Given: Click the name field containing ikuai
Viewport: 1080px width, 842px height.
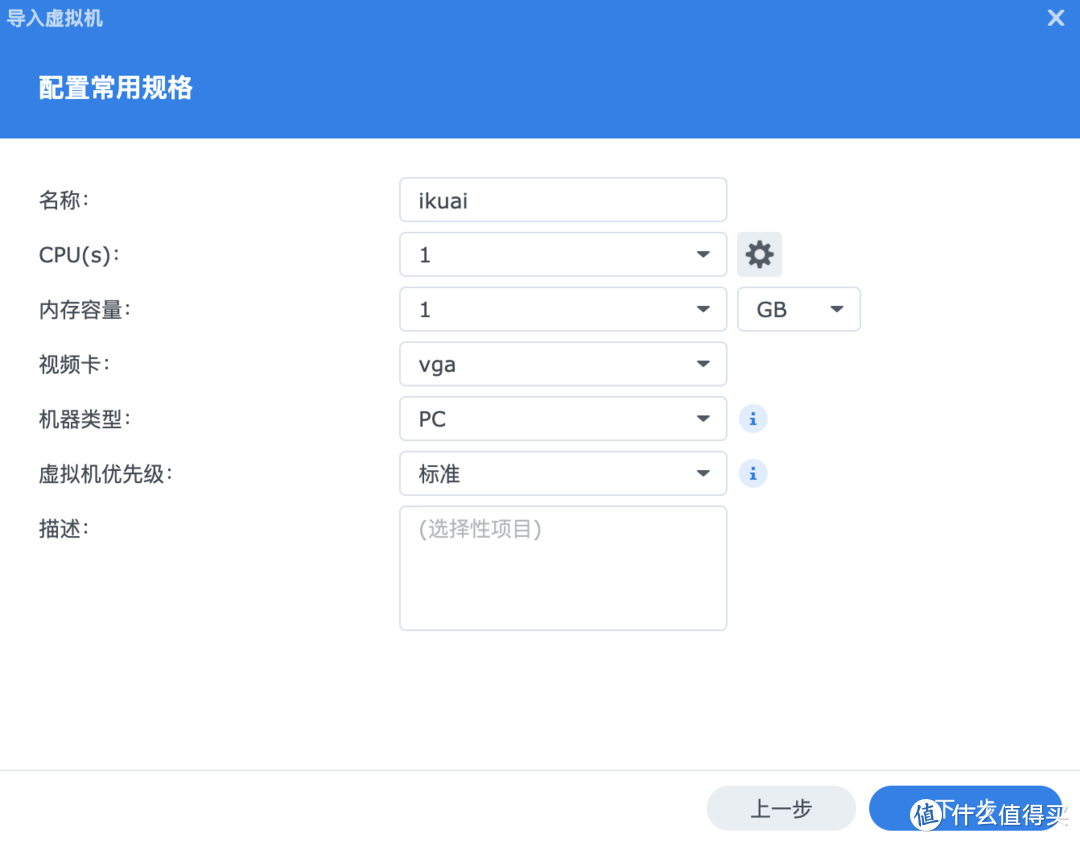Looking at the screenshot, I should pyautogui.click(x=562, y=200).
